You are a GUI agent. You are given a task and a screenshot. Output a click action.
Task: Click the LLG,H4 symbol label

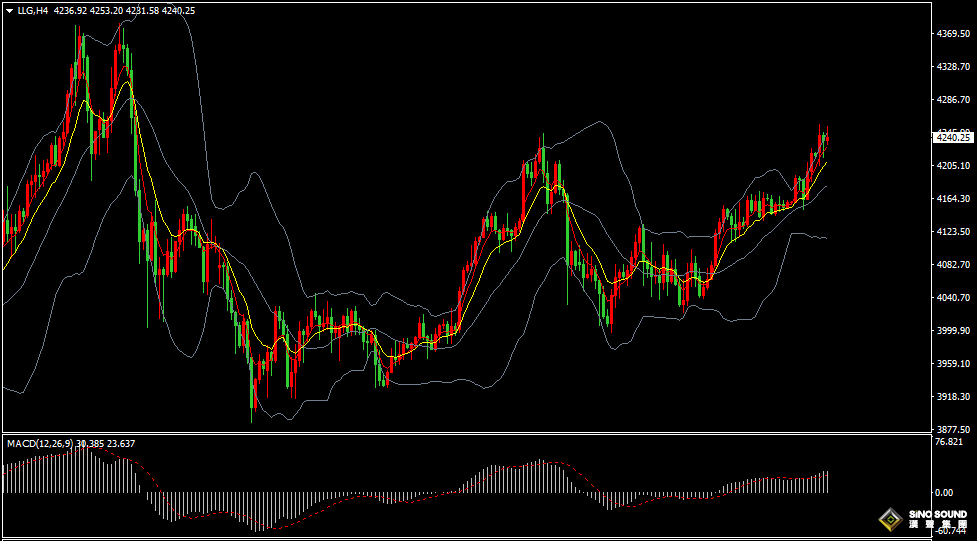coord(32,11)
